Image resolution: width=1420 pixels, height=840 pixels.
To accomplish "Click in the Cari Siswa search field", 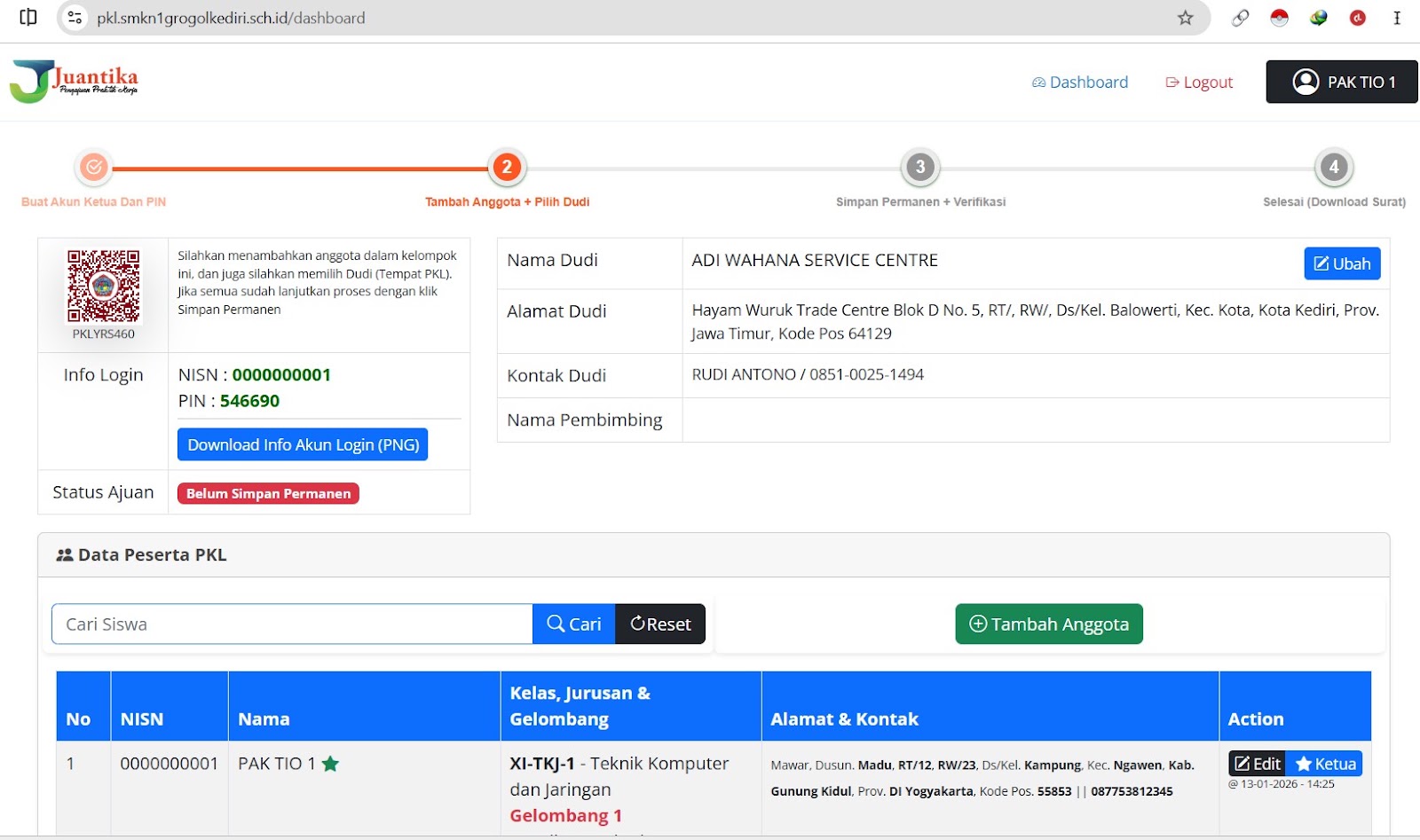I will [x=292, y=624].
